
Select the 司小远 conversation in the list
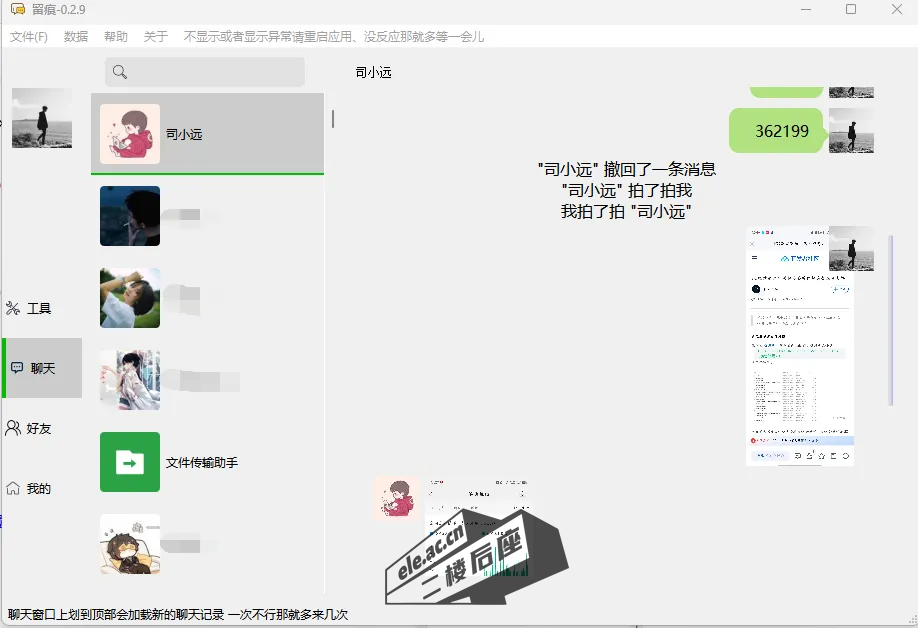coord(207,135)
